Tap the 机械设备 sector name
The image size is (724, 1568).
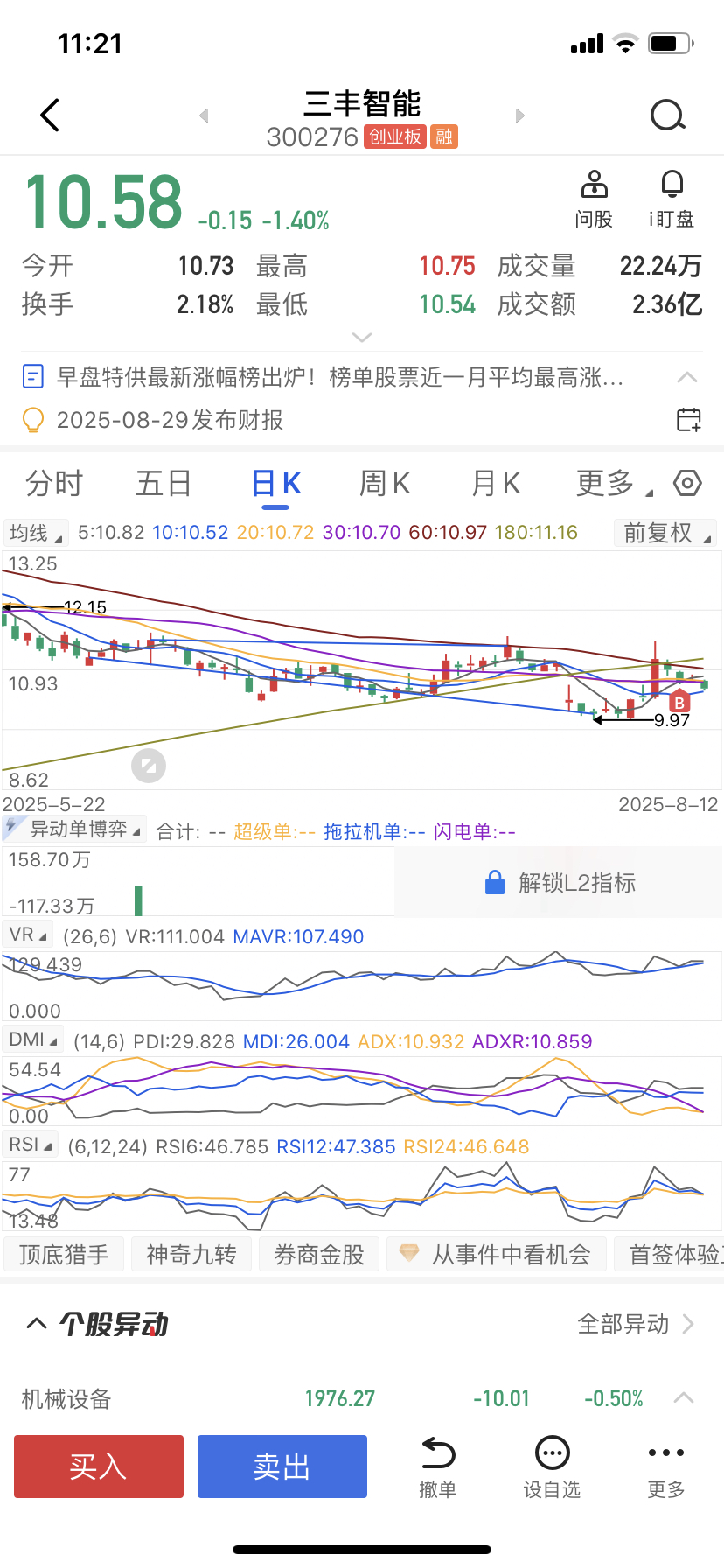coord(66,1398)
